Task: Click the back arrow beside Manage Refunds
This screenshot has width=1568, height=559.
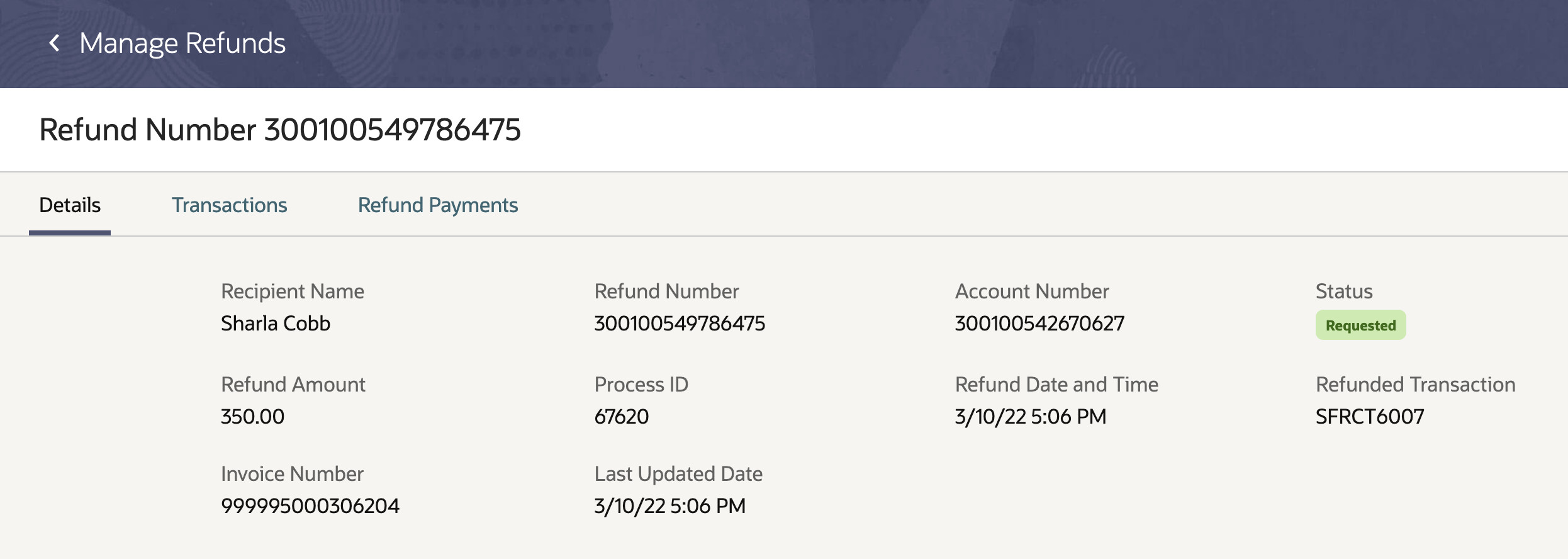Action: coord(55,43)
